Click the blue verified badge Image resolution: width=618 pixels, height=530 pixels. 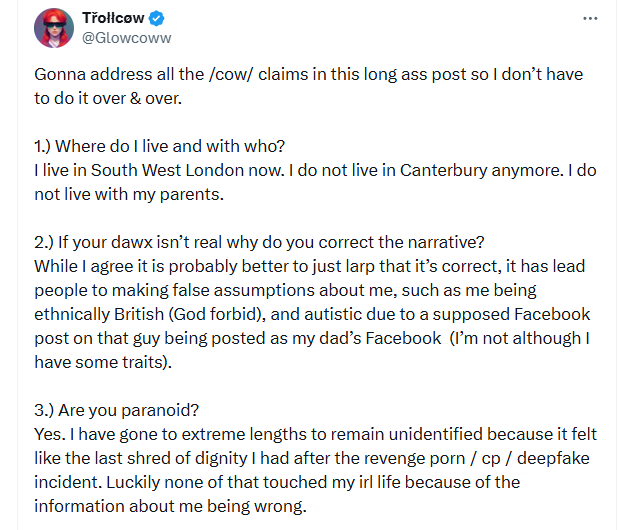tap(157, 19)
